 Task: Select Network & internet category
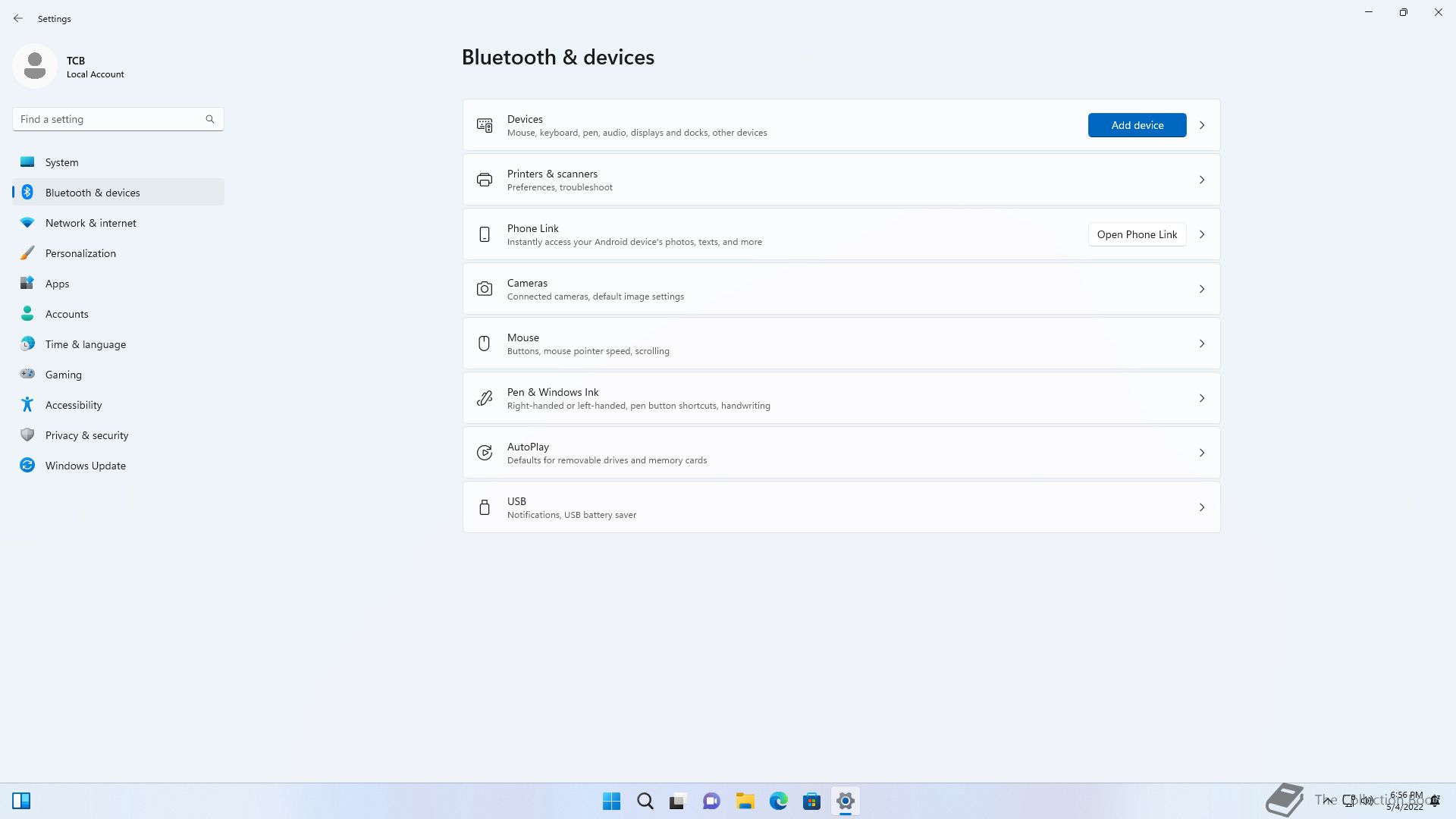[118, 223]
